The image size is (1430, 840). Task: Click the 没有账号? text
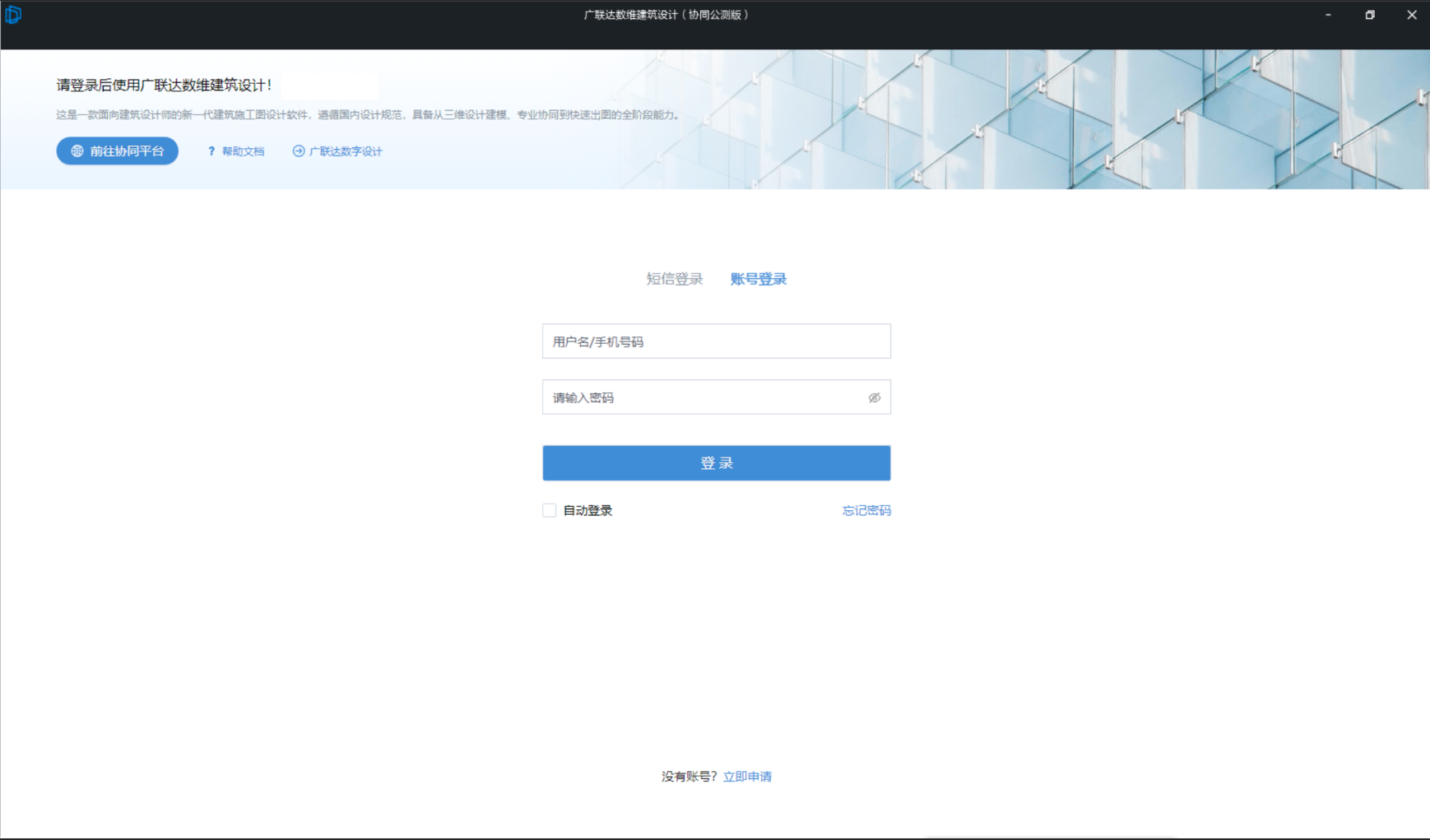coord(689,777)
